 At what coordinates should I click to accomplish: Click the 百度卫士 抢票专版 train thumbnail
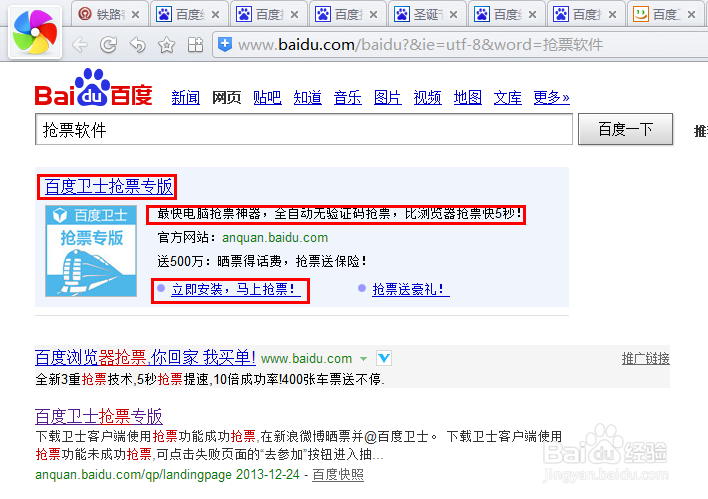coord(91,251)
